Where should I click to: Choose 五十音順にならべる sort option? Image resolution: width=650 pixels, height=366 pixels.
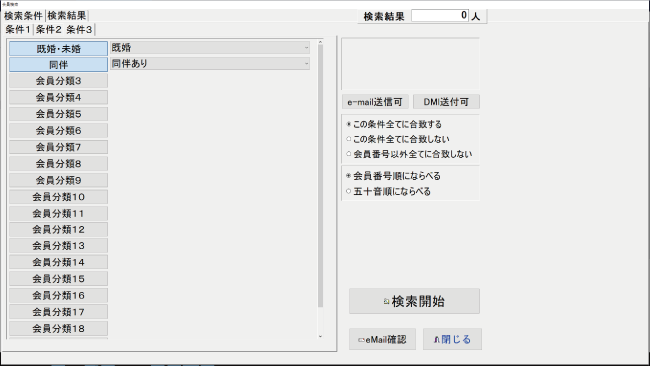pyautogui.click(x=388, y=191)
